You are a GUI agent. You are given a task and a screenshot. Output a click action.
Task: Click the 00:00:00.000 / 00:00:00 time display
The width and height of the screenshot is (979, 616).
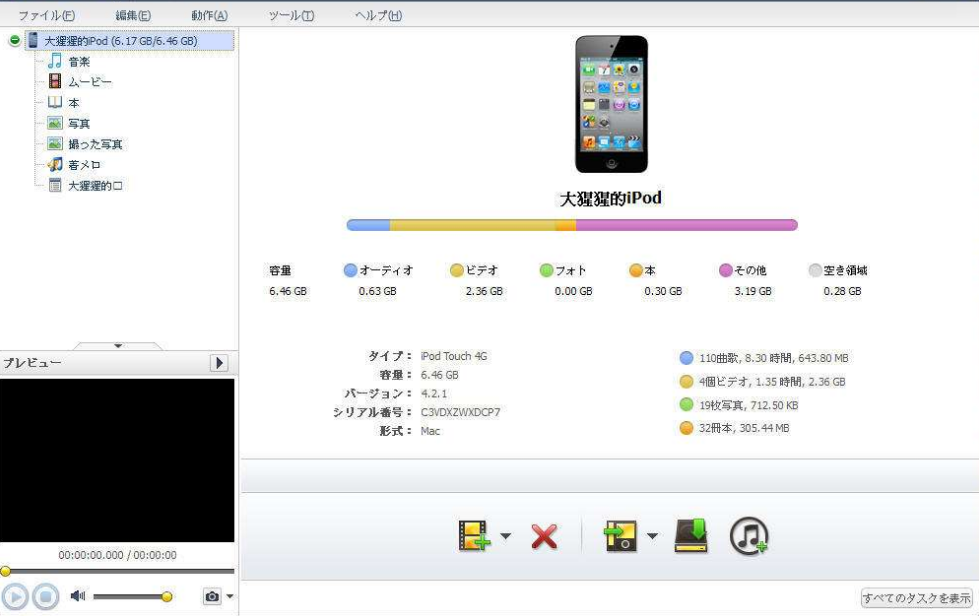(x=117, y=555)
